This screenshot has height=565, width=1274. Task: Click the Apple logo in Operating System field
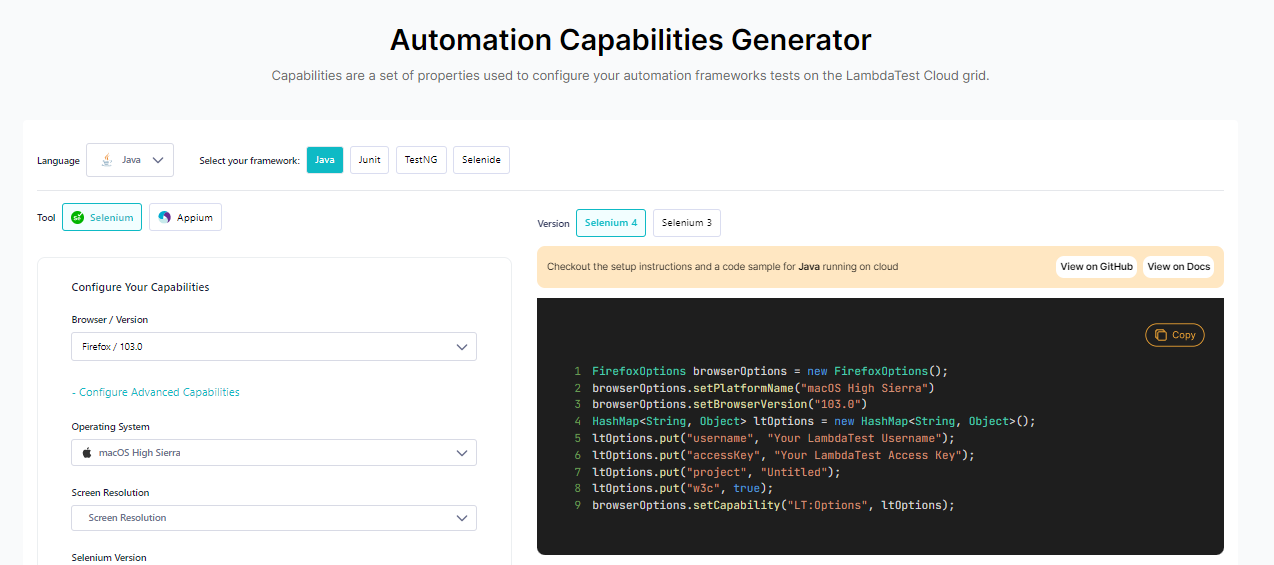tap(87, 453)
